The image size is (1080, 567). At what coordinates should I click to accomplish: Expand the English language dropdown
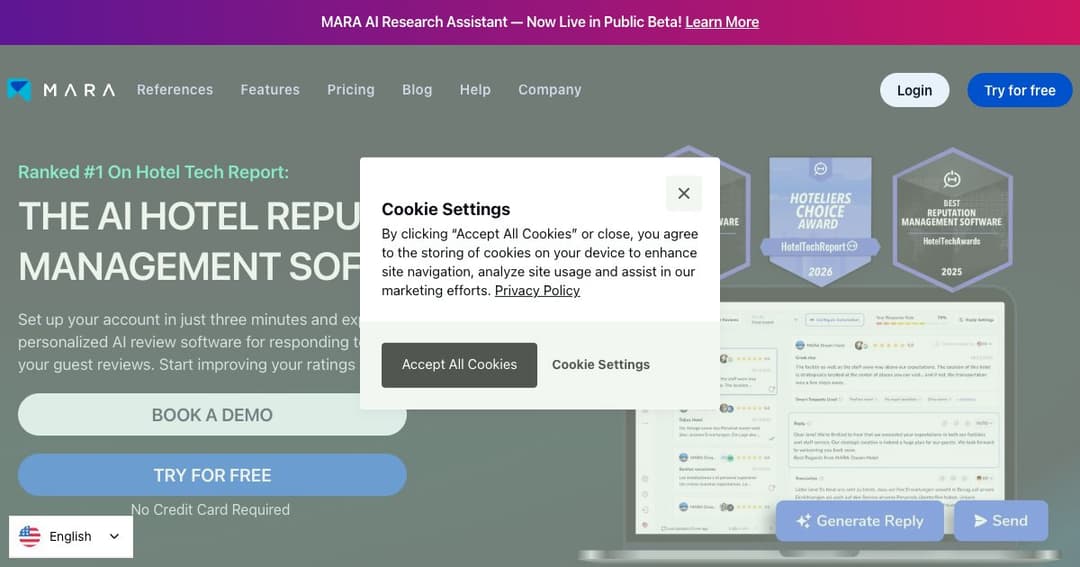coord(71,537)
